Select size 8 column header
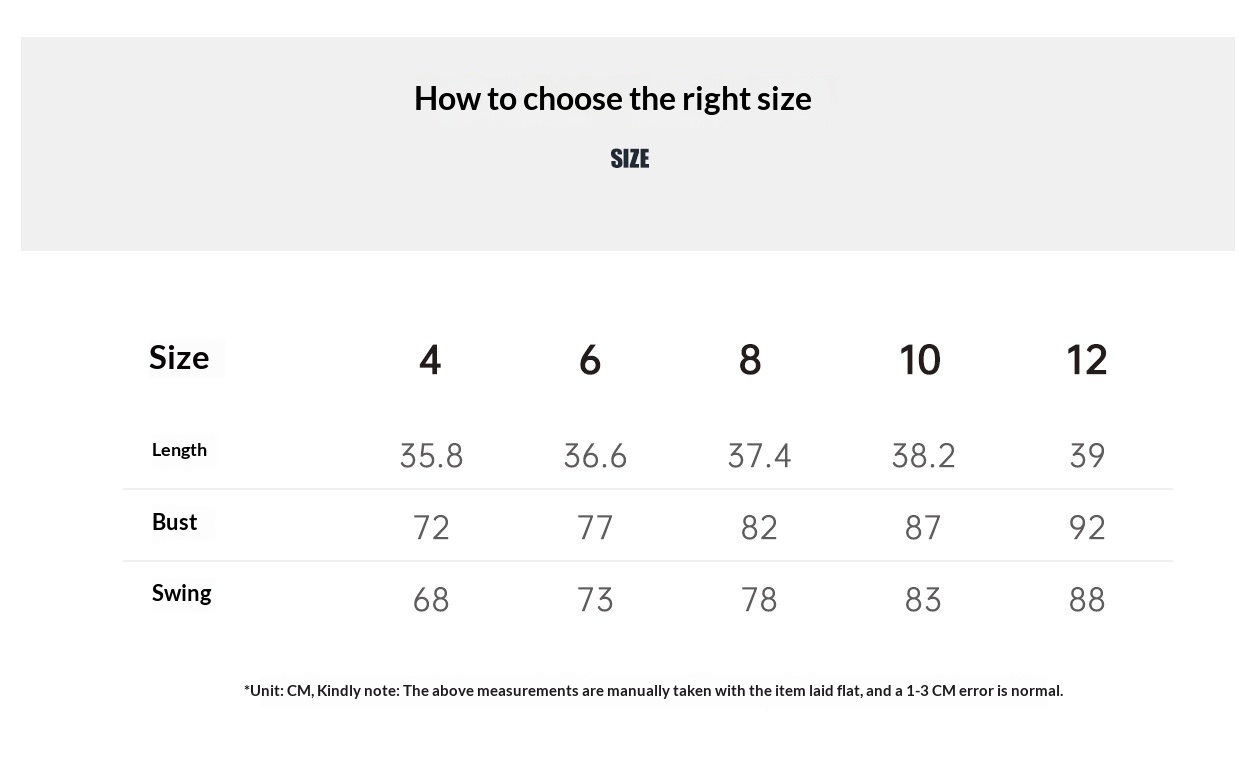This screenshot has width=1260, height=760. click(750, 360)
